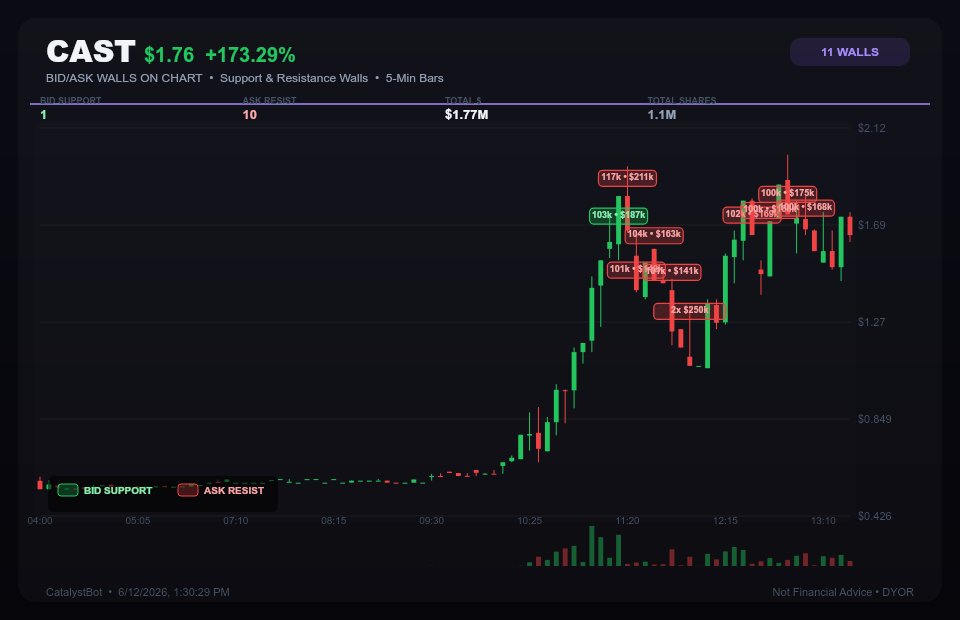Click the 104k • $163k ask wall label

tap(654, 234)
